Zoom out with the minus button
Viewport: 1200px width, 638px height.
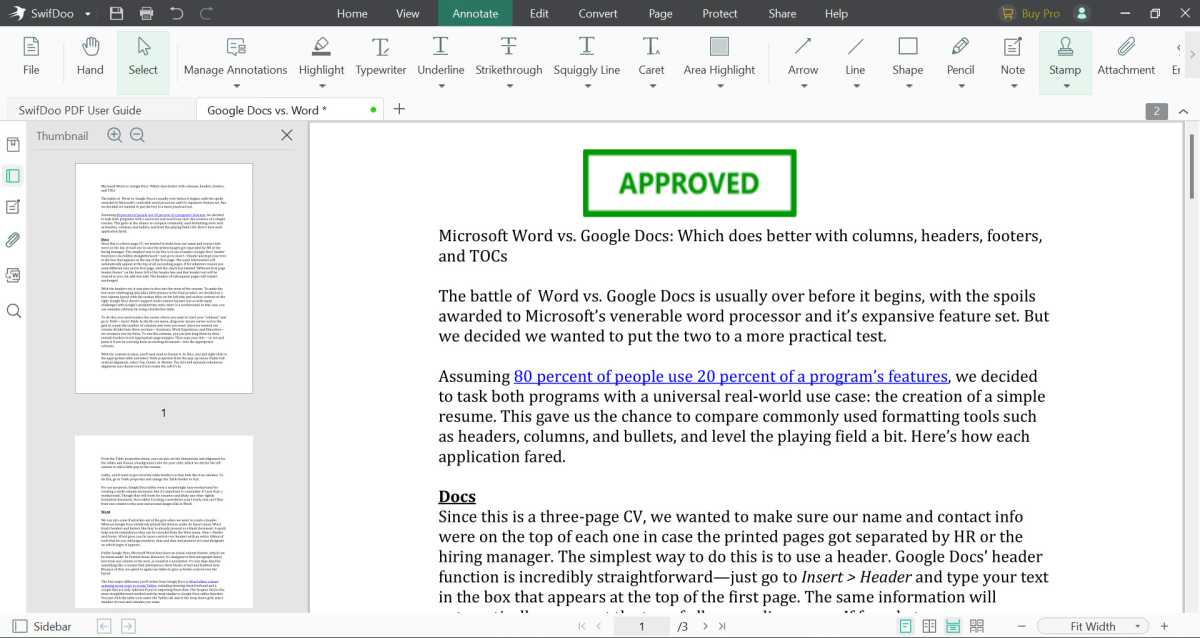click(x=1023, y=626)
